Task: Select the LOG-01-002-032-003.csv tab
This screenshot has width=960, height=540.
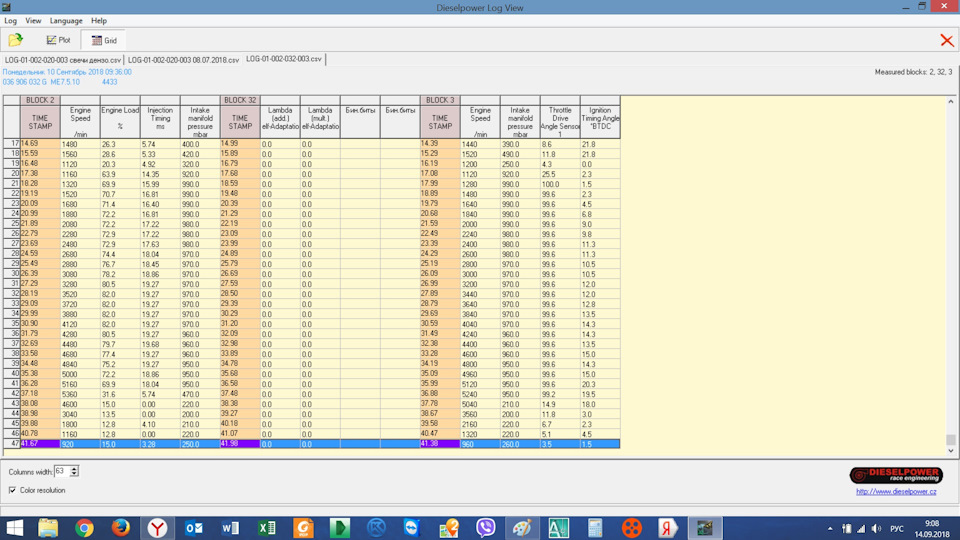Action: point(284,60)
